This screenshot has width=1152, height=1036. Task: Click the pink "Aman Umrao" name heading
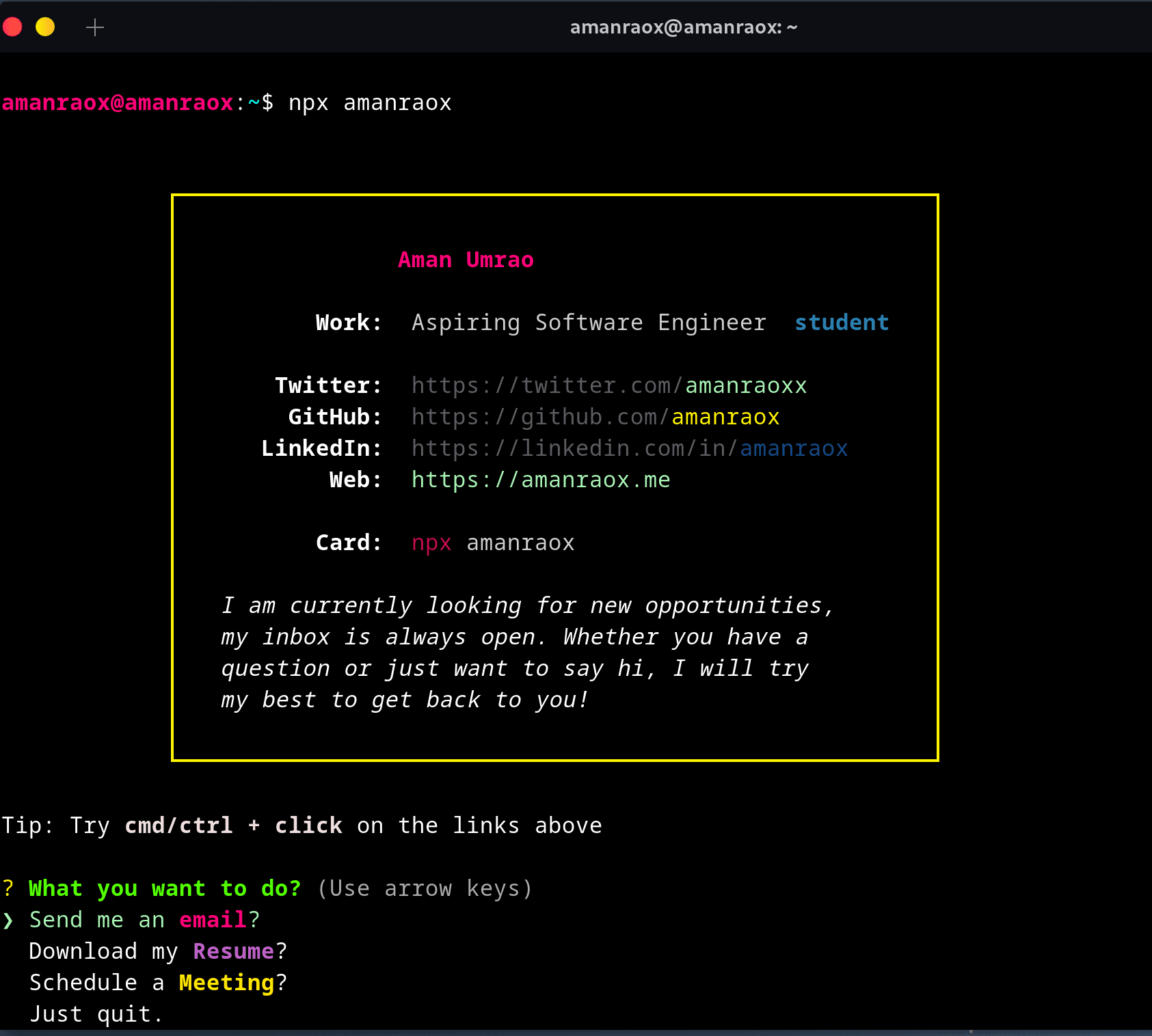[x=466, y=260]
